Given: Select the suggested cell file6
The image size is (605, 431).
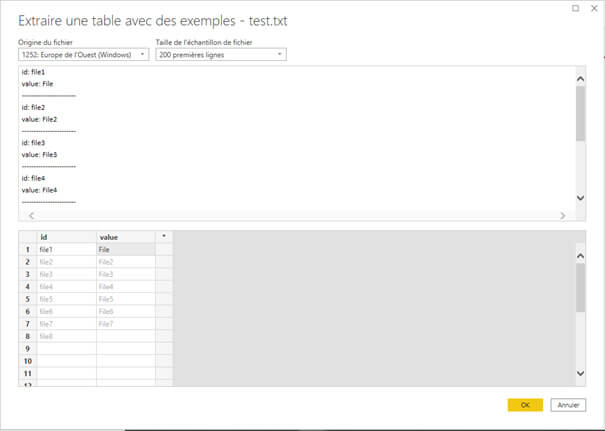Looking at the screenshot, I should 66,311.
